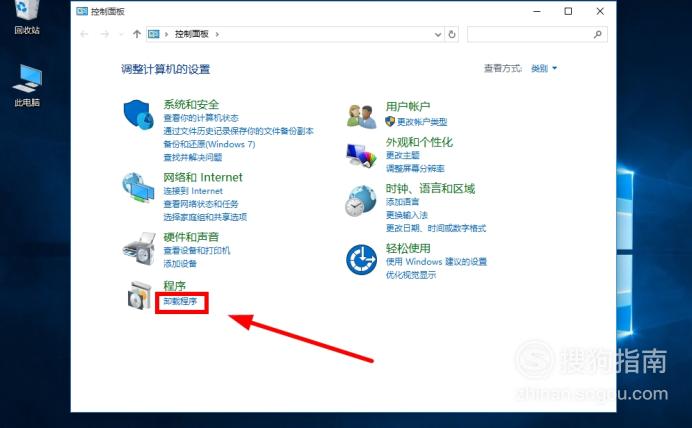Expand chevron before 控制面板 breadcrumb
The height and width of the screenshot is (428, 692).
tap(166, 34)
